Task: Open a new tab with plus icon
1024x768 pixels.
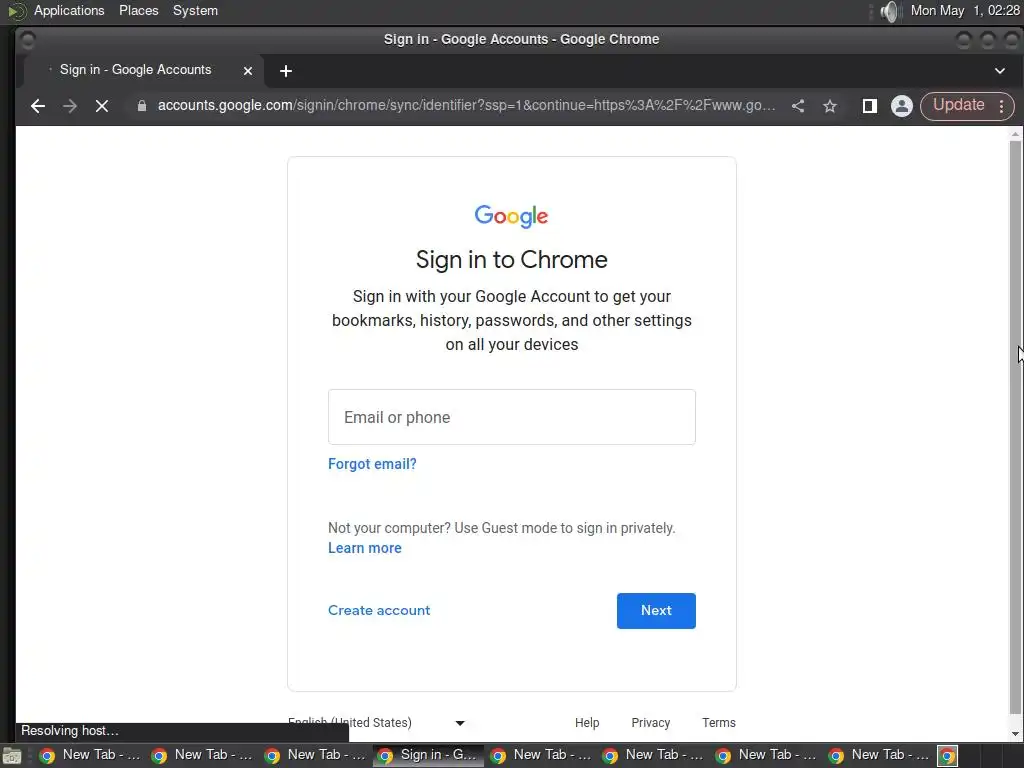Action: click(286, 71)
